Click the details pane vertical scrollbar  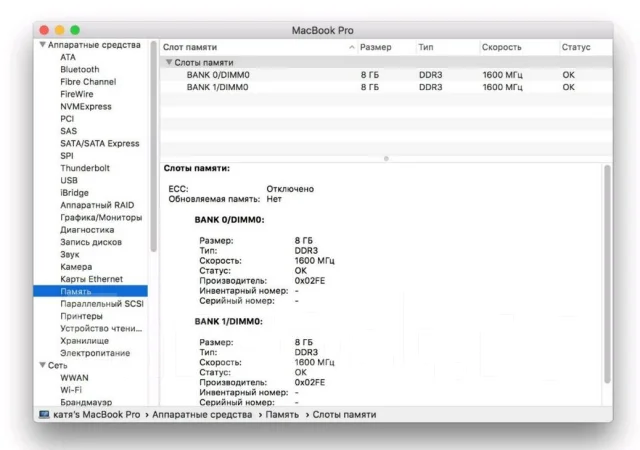[607, 274]
